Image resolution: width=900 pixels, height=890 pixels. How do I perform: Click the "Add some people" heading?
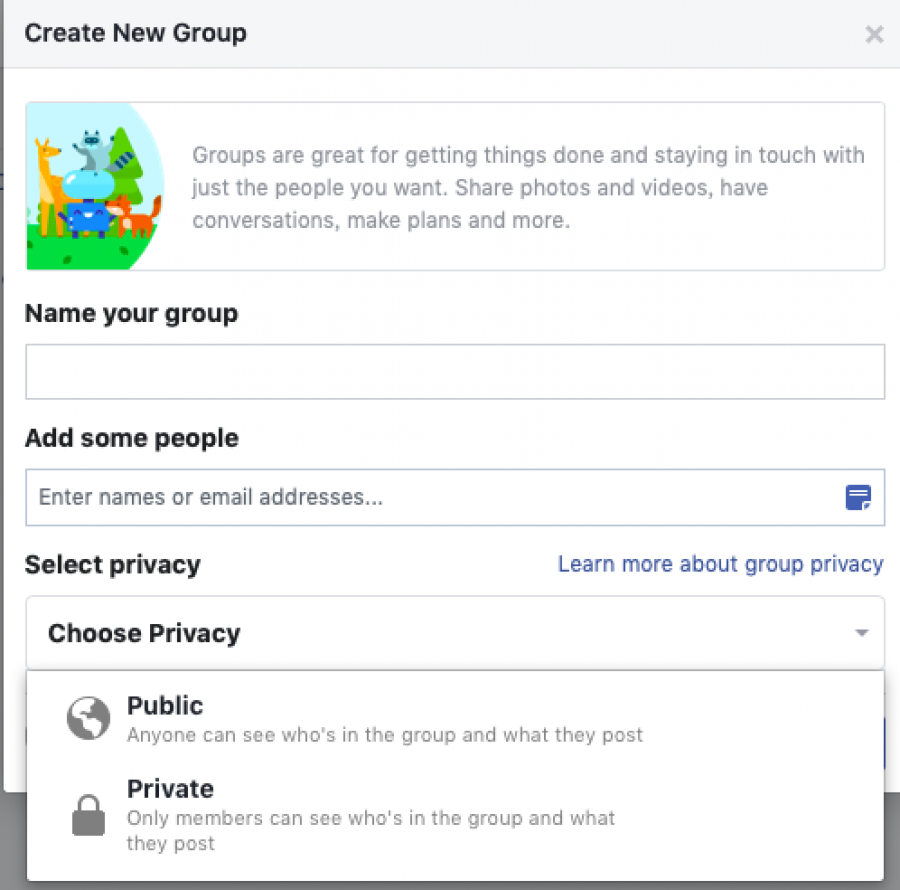(131, 438)
